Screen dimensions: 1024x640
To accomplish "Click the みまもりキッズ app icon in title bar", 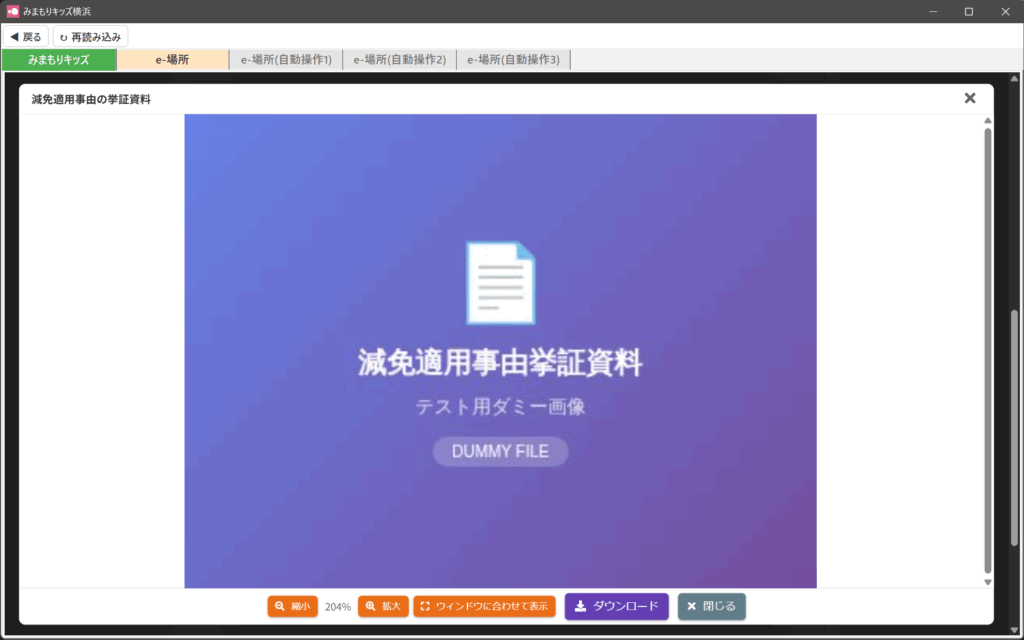I will coord(12,11).
